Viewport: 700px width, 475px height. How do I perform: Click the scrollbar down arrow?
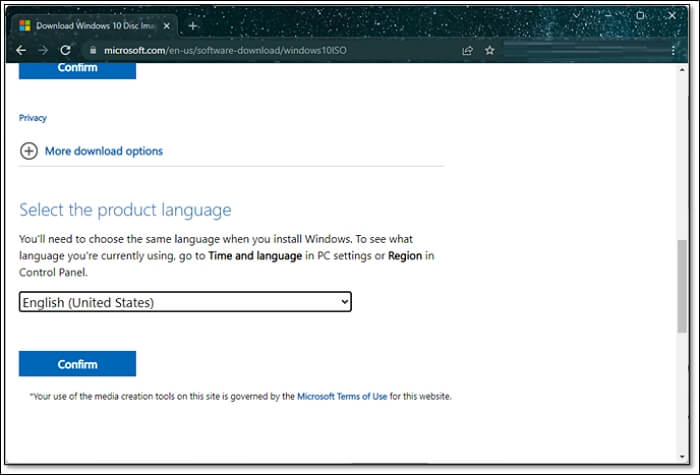point(682,456)
